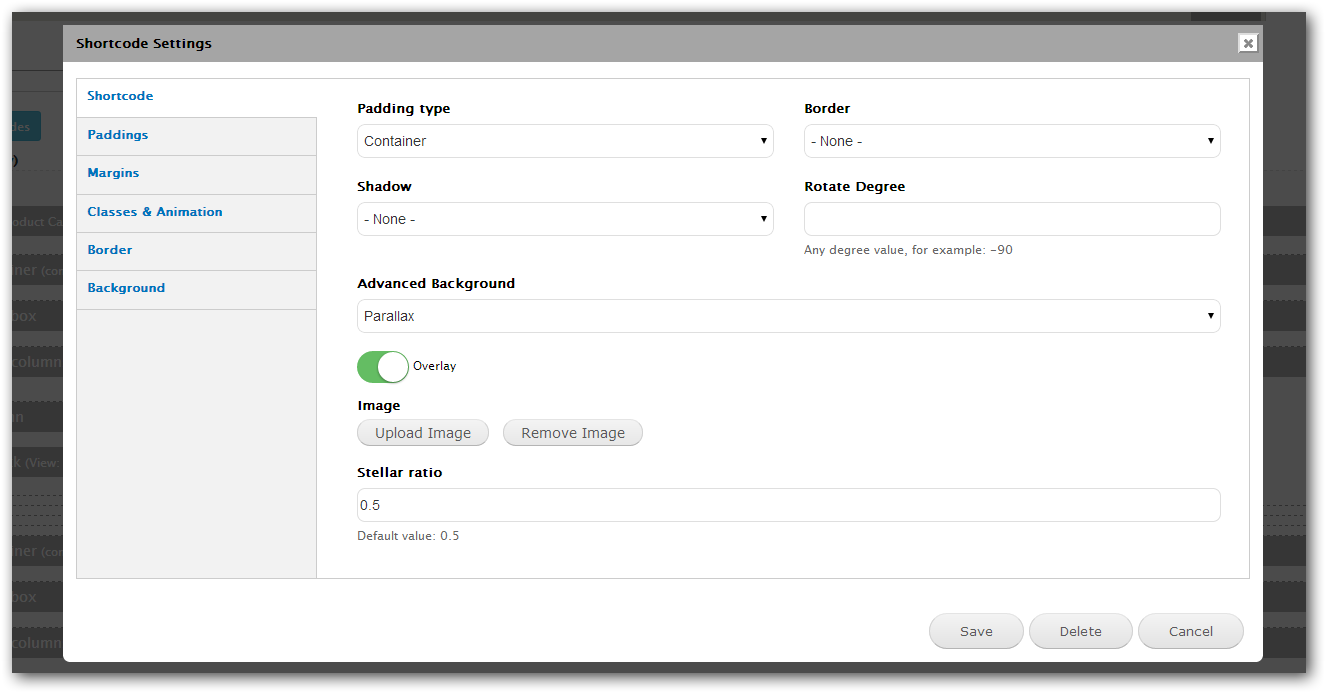Focus the Stellar ratio text field
This screenshot has width=1326, height=693.
coord(788,505)
